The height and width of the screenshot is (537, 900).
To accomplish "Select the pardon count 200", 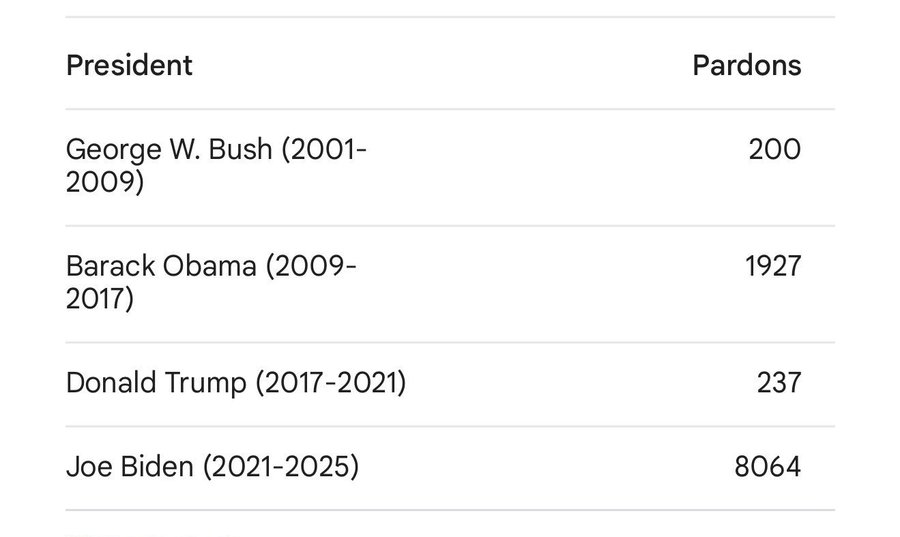I will tap(775, 149).
